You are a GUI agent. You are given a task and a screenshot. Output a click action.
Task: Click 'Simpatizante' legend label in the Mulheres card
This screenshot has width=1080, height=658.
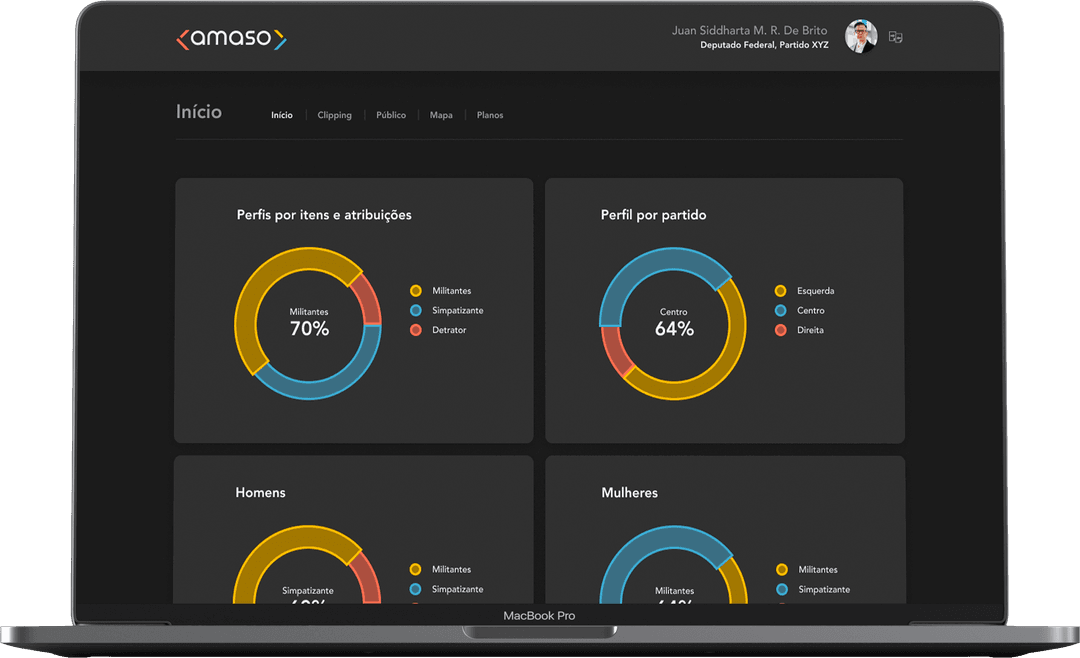[824, 590]
